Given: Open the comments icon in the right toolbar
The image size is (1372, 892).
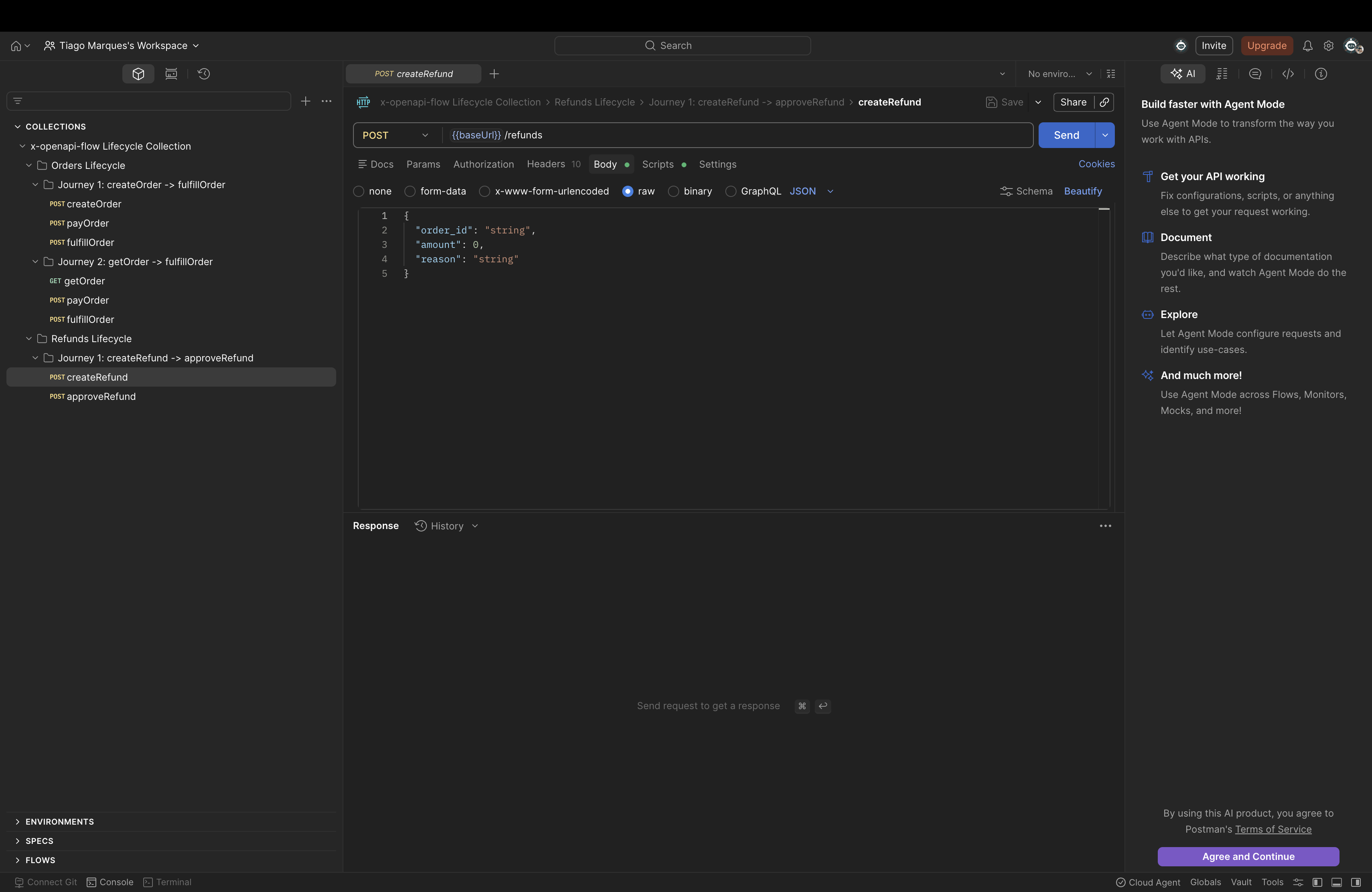Looking at the screenshot, I should point(1255,74).
